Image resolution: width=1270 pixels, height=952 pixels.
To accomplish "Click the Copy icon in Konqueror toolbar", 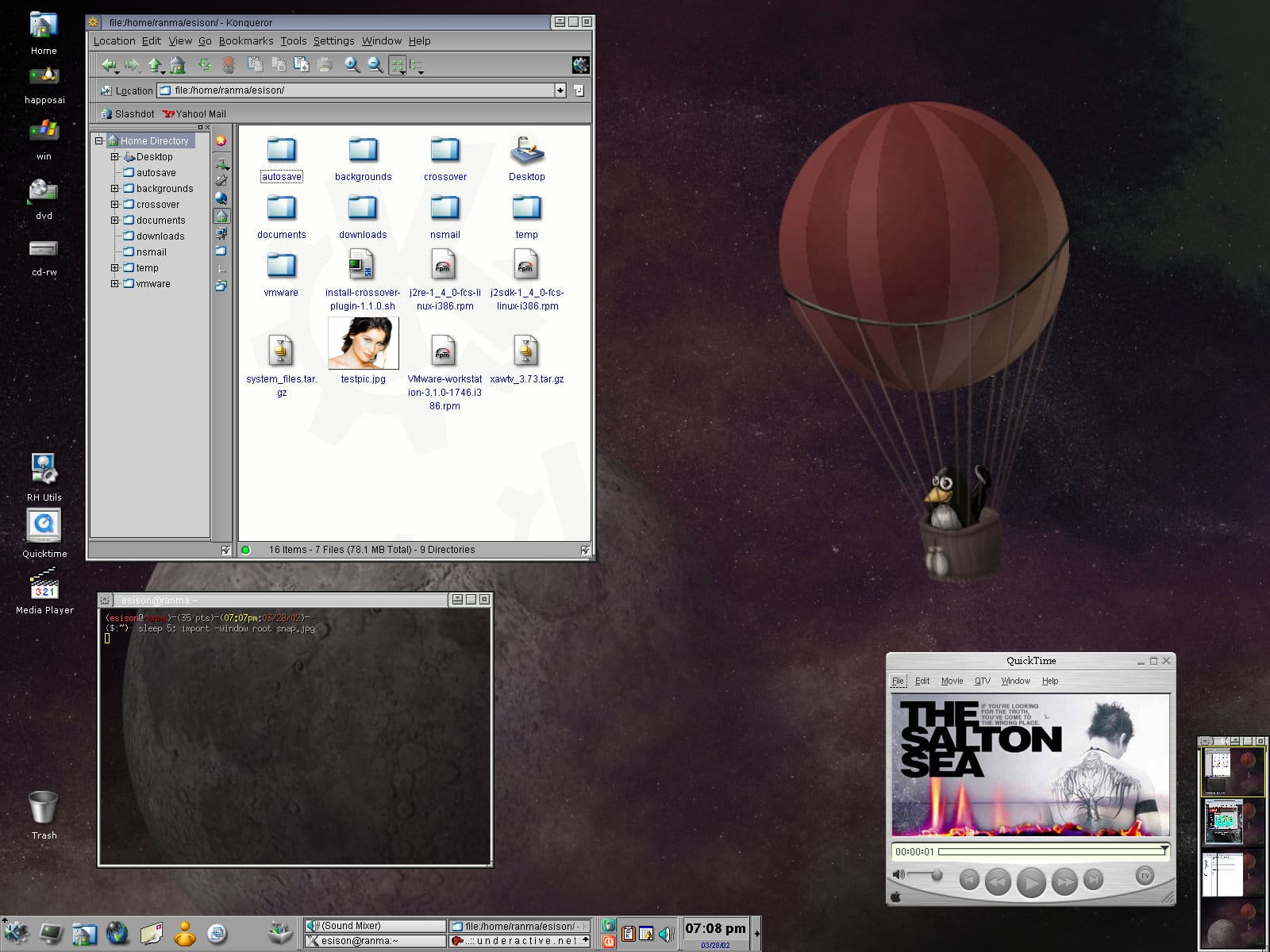I will 279,65.
